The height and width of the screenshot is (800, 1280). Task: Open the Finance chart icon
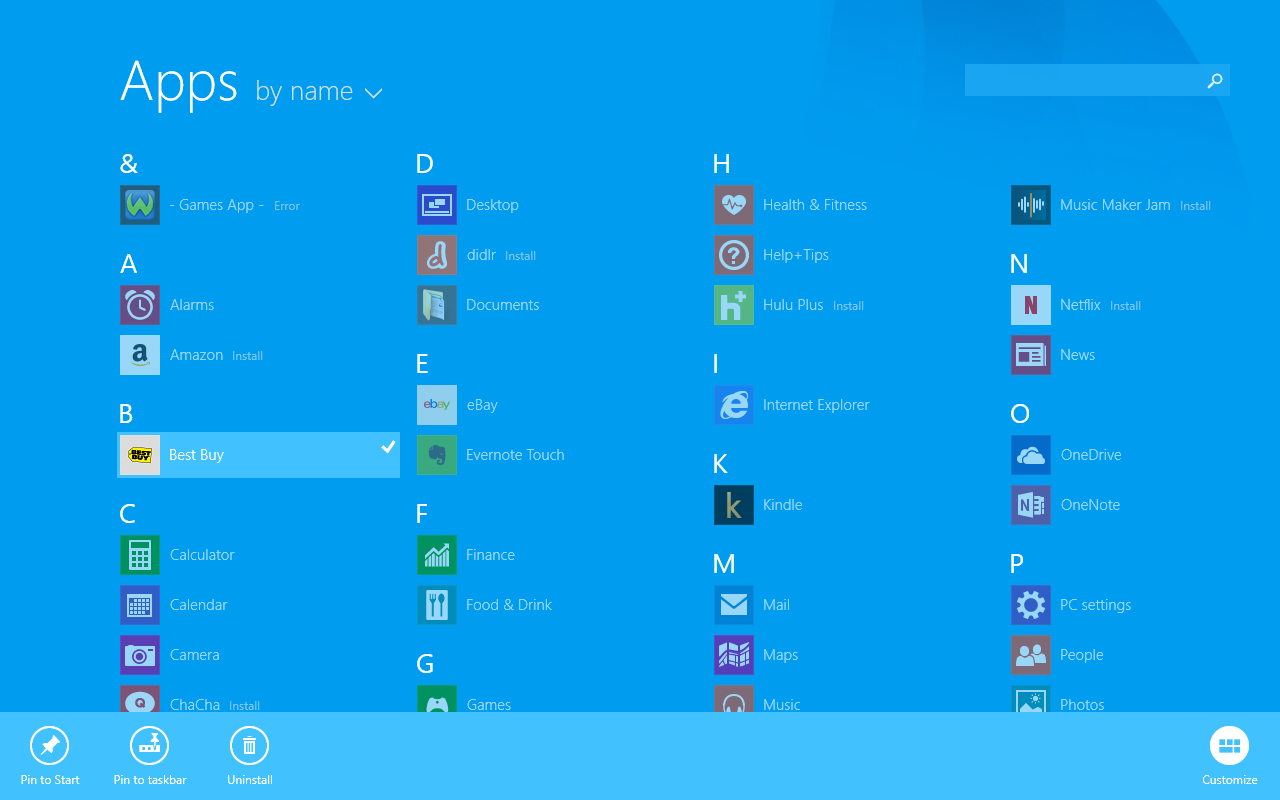[437, 555]
